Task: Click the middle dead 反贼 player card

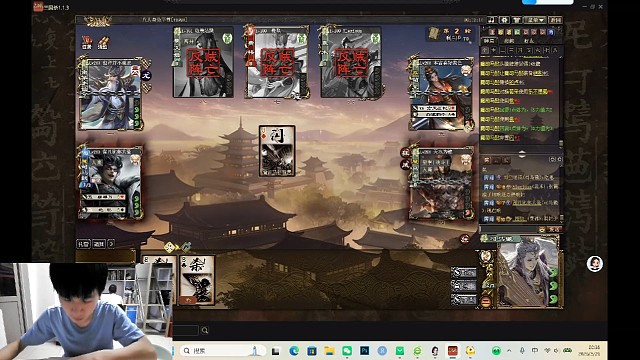Action: pos(277,62)
